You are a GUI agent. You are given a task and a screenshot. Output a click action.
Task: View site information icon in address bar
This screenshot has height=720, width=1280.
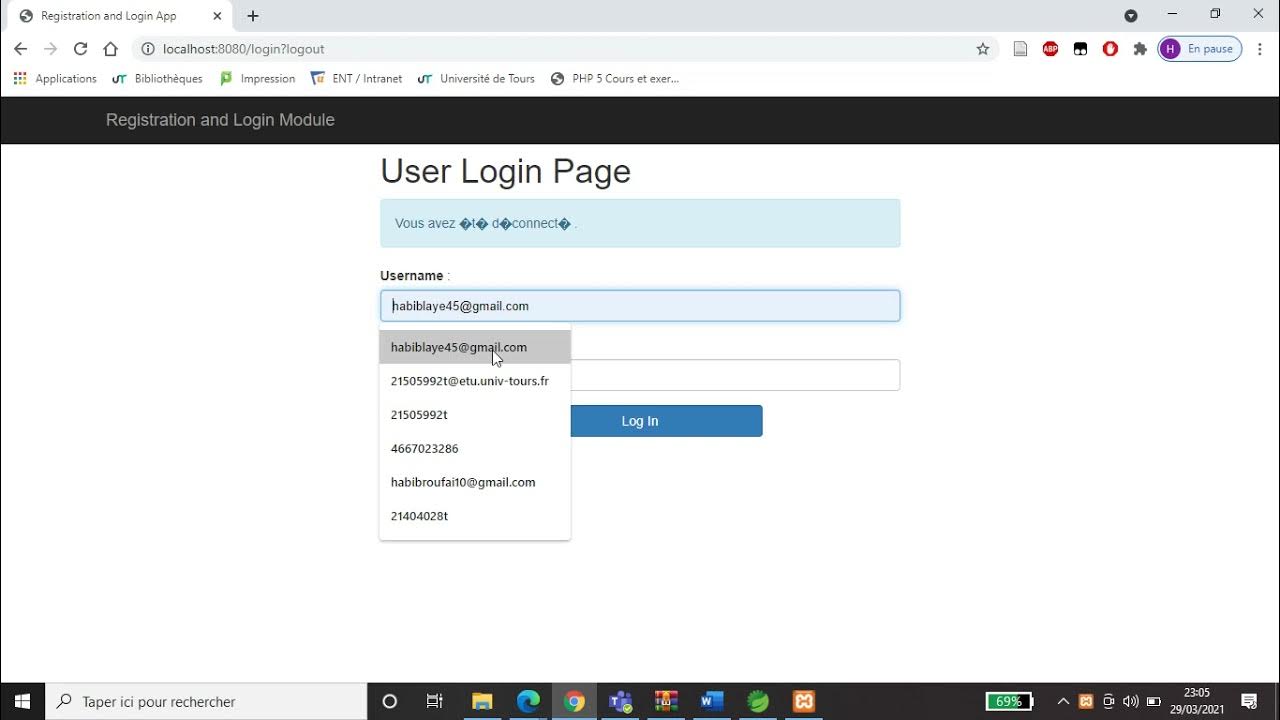pyautogui.click(x=147, y=49)
